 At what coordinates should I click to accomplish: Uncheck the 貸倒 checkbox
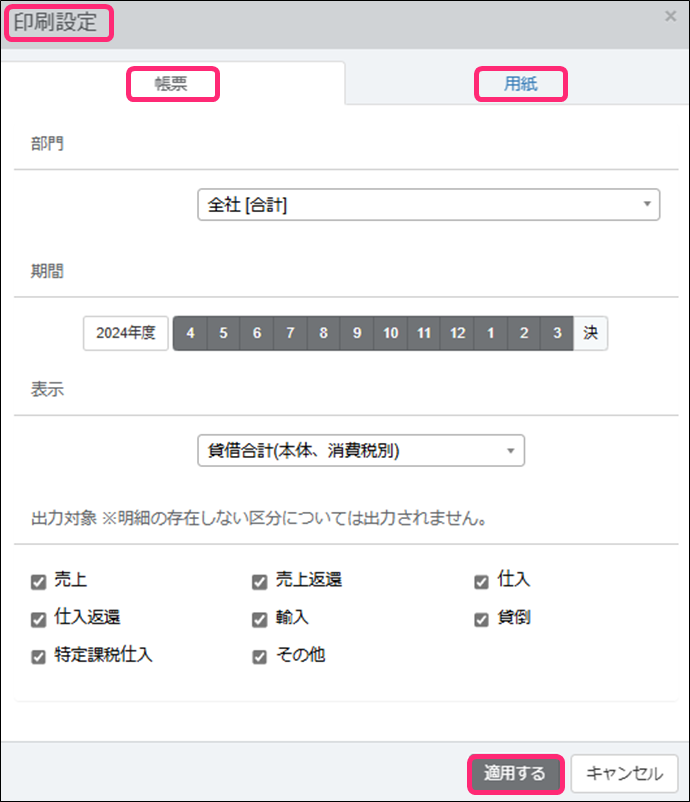[x=481, y=620]
